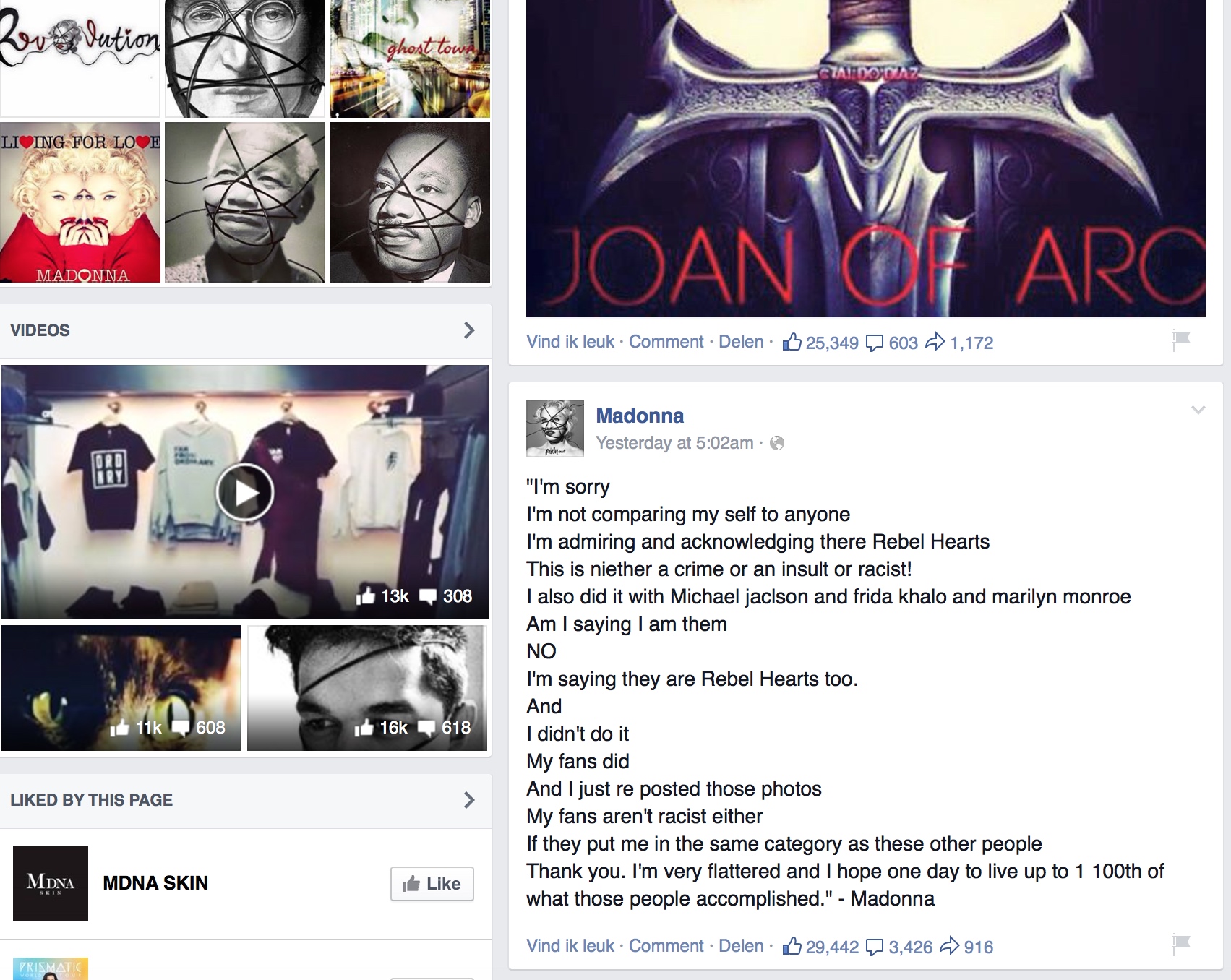Like the MDNA SKIN page
This screenshot has height=980, width=1231.
pos(432,884)
